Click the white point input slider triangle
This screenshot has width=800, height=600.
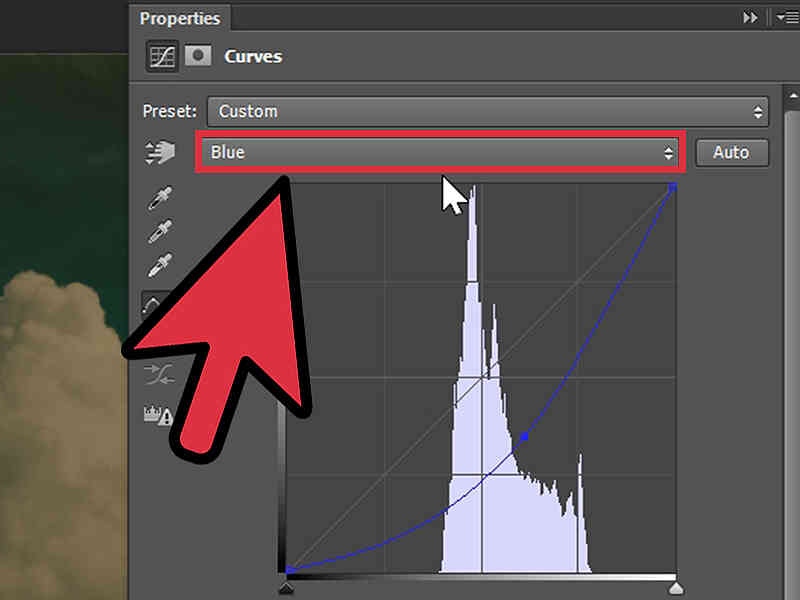pyautogui.click(x=677, y=589)
